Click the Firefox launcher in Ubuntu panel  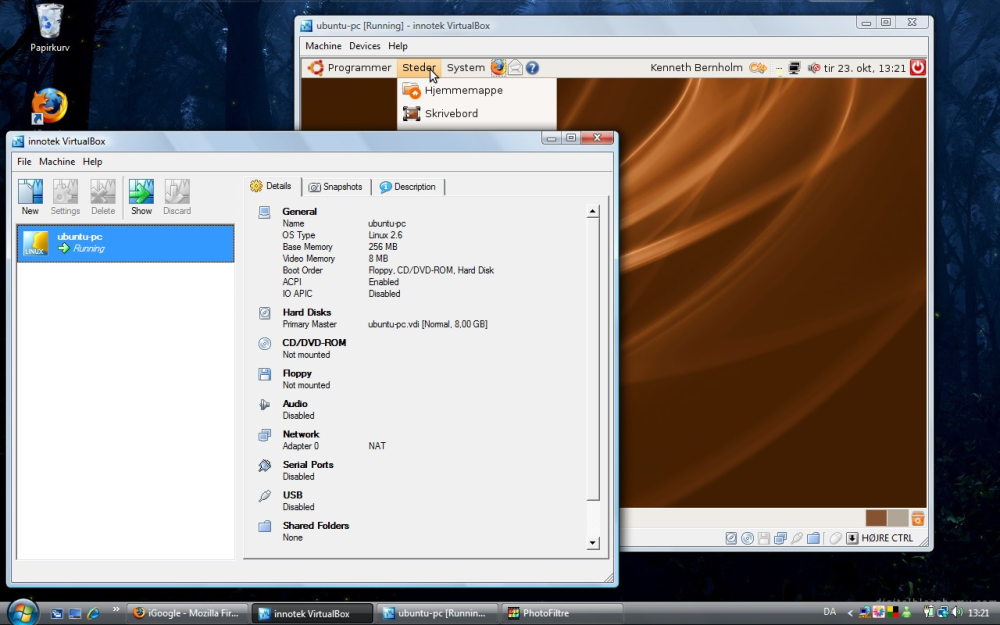coord(498,68)
